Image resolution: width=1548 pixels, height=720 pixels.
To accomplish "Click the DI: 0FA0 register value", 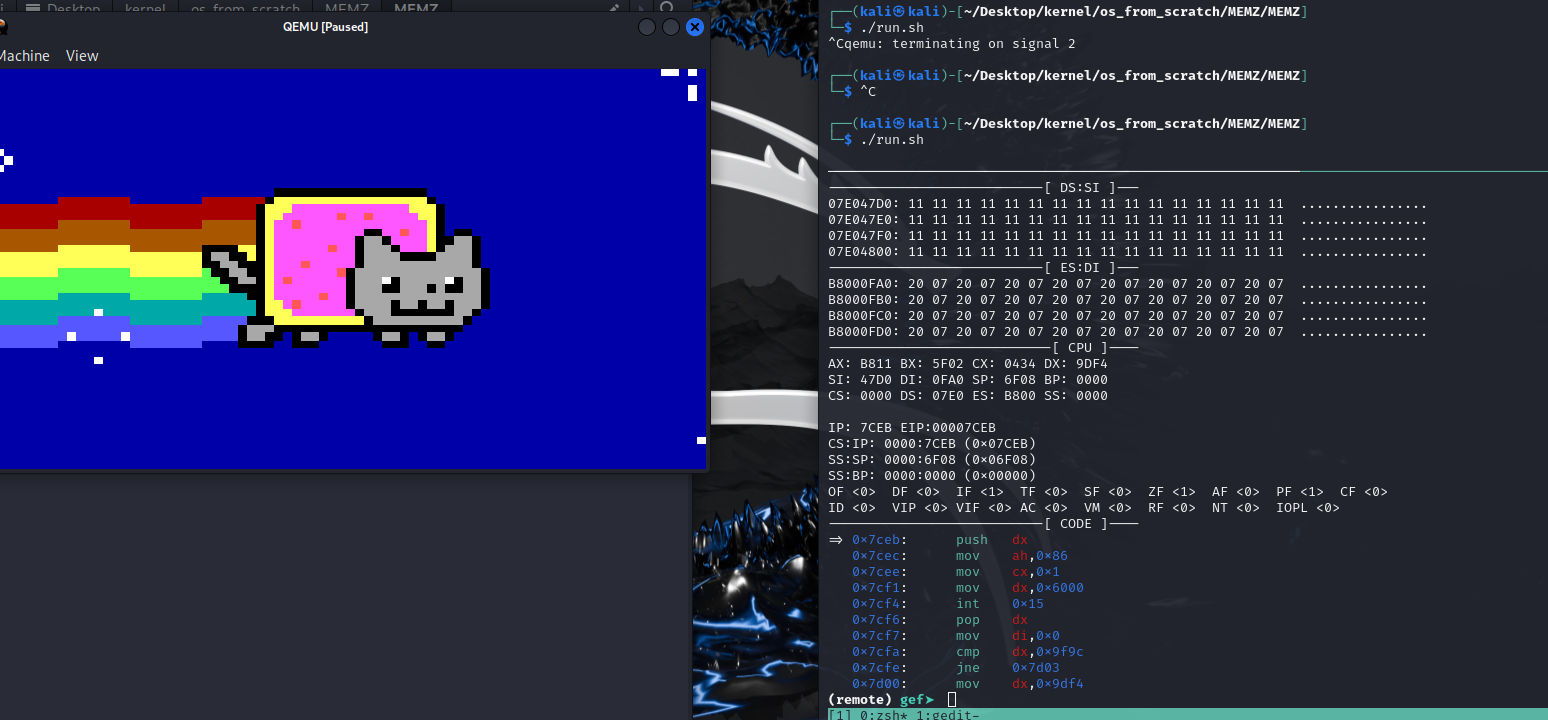I will coord(932,380).
